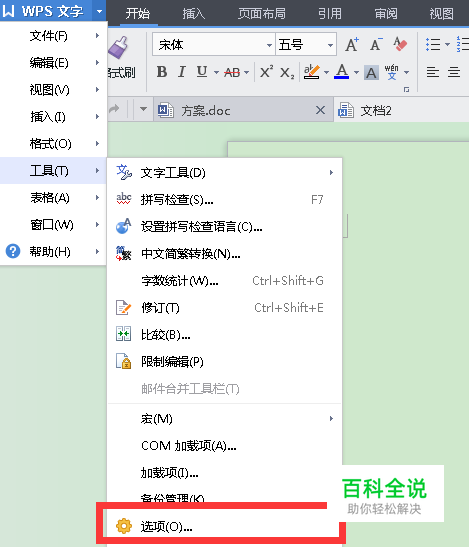Toggle Bold formatting
The height and width of the screenshot is (547, 469).
(x=162, y=72)
